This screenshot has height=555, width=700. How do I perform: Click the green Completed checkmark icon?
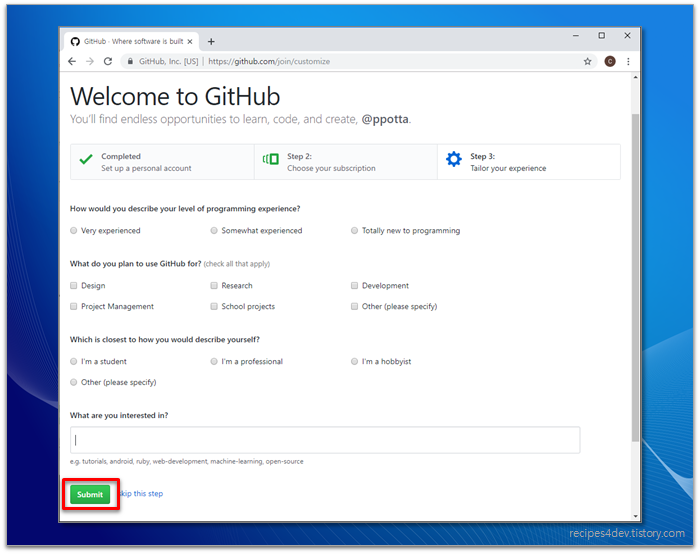pos(86,159)
